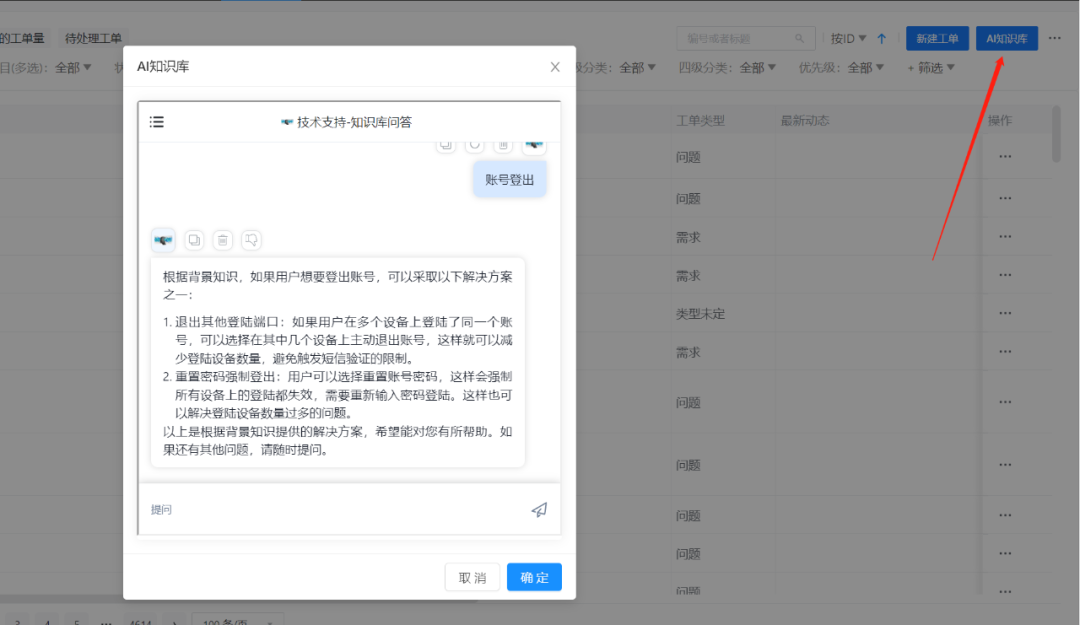Click the 工单类型 column header
Image resolution: width=1080 pixels, height=625 pixels.
pos(700,121)
